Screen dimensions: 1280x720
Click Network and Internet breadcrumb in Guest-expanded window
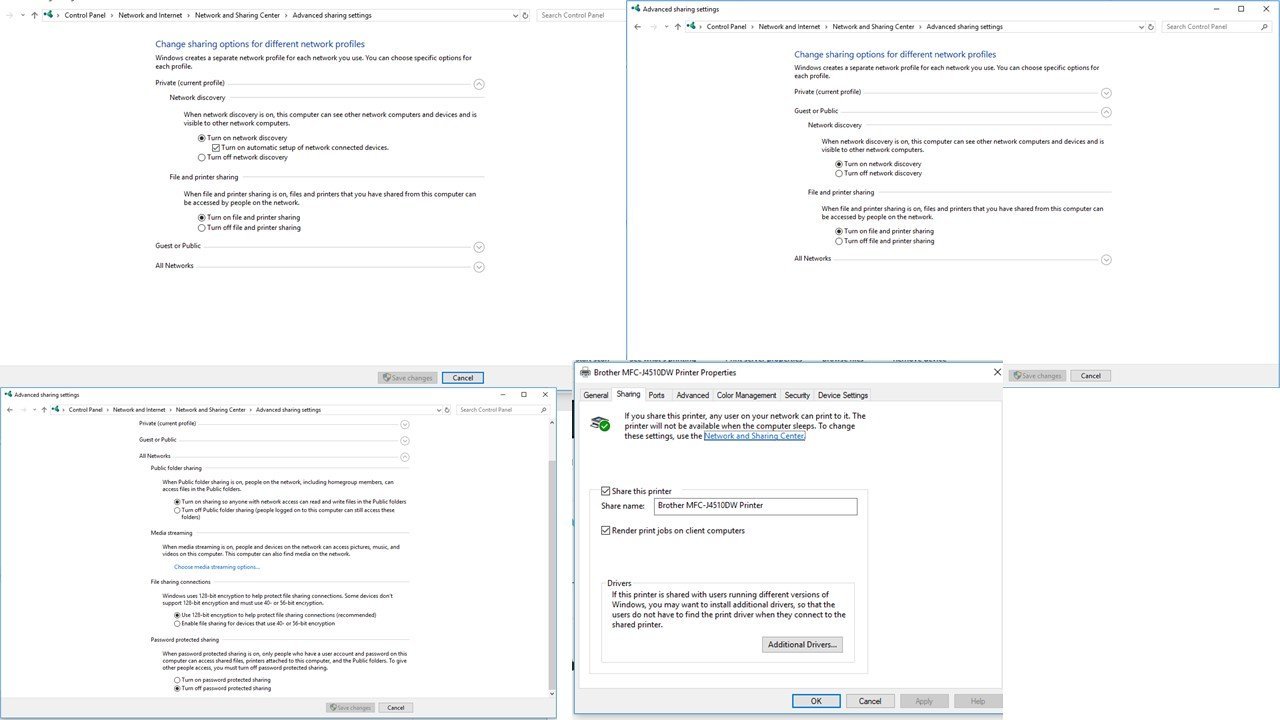pyautogui.click(x=789, y=27)
